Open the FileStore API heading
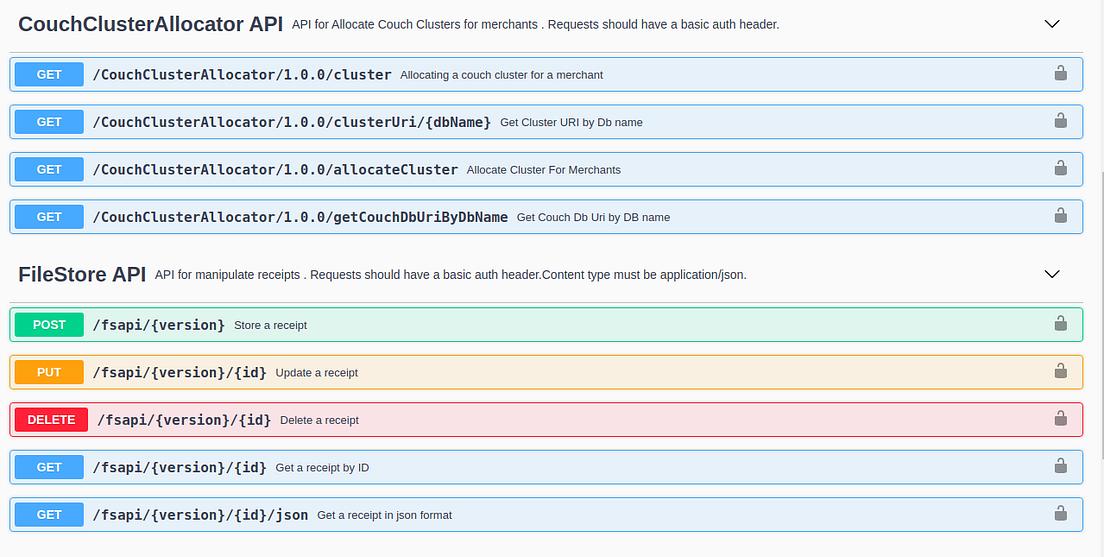Screen dimensions: 1104x557 [82, 274]
